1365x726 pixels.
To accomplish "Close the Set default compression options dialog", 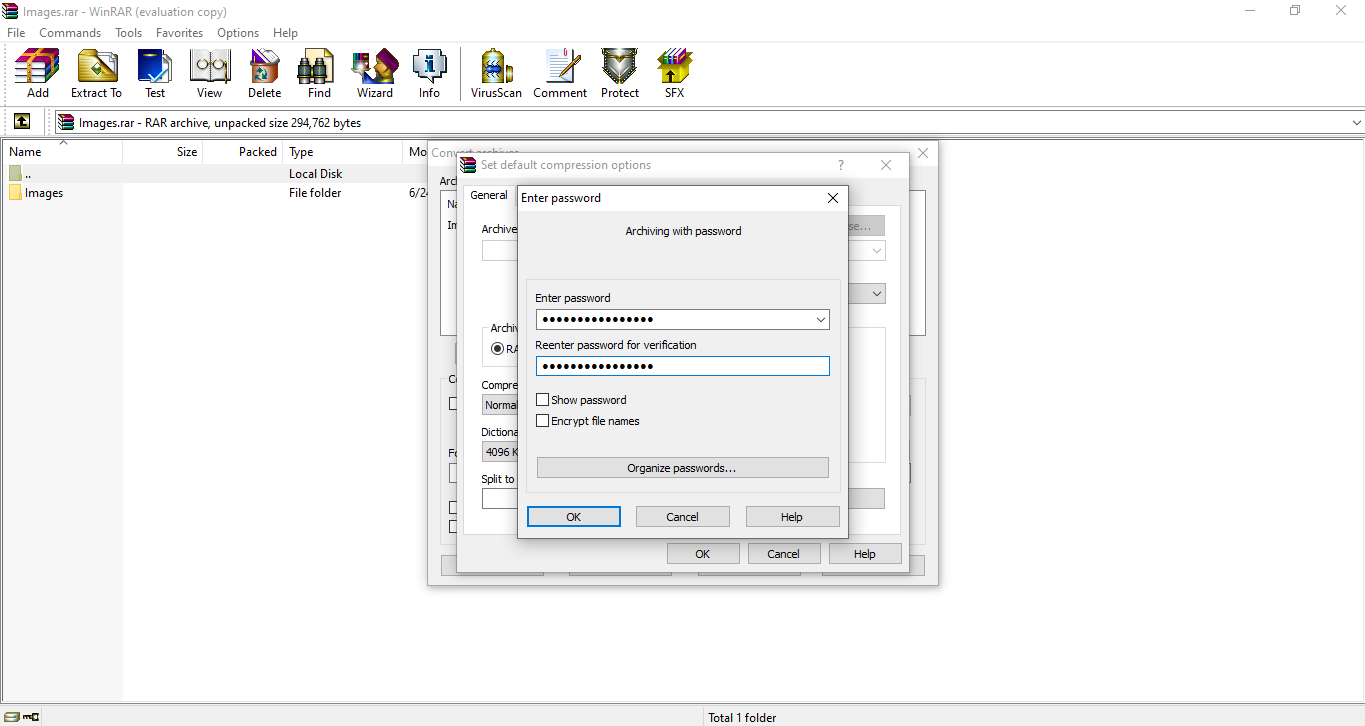I will coord(886,165).
